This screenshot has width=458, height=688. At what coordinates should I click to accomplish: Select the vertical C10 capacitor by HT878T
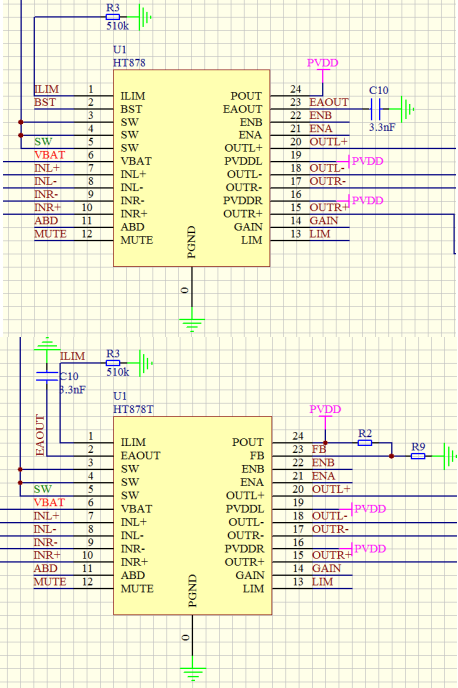[47, 376]
